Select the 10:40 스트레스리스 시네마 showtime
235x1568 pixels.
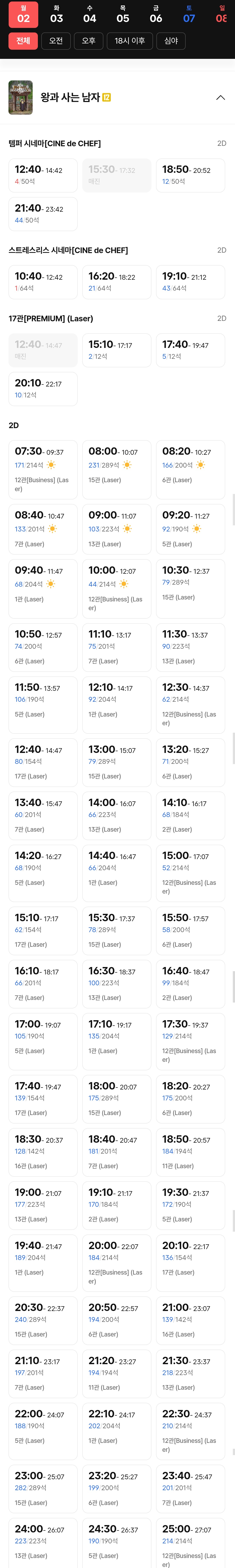(42, 282)
